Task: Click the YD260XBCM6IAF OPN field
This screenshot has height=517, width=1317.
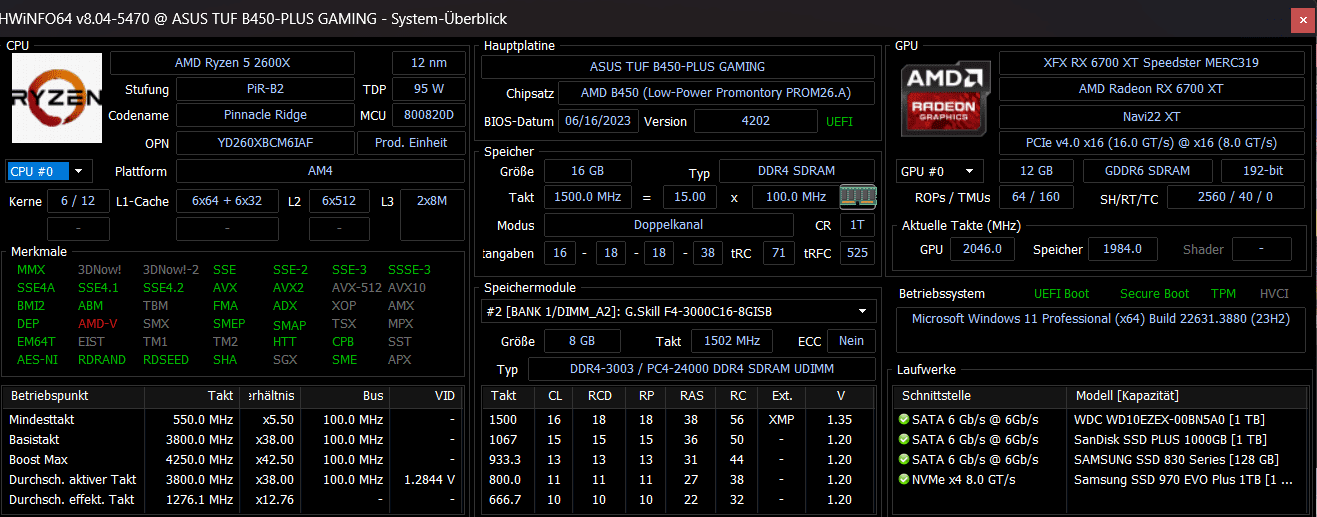Action: [265, 143]
